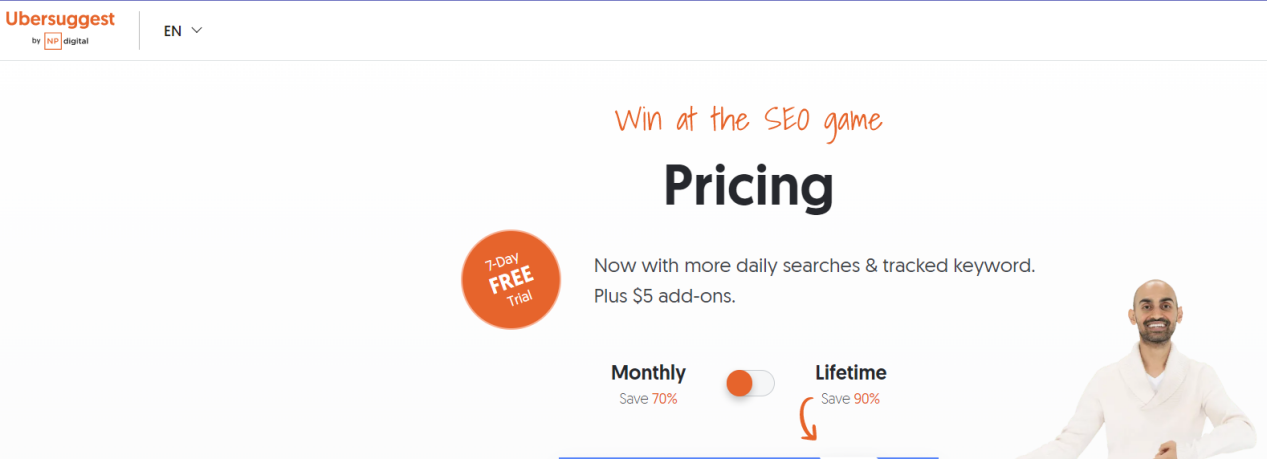
Task: Click the 'Win at the SEO game' tagline
Action: pos(748,121)
